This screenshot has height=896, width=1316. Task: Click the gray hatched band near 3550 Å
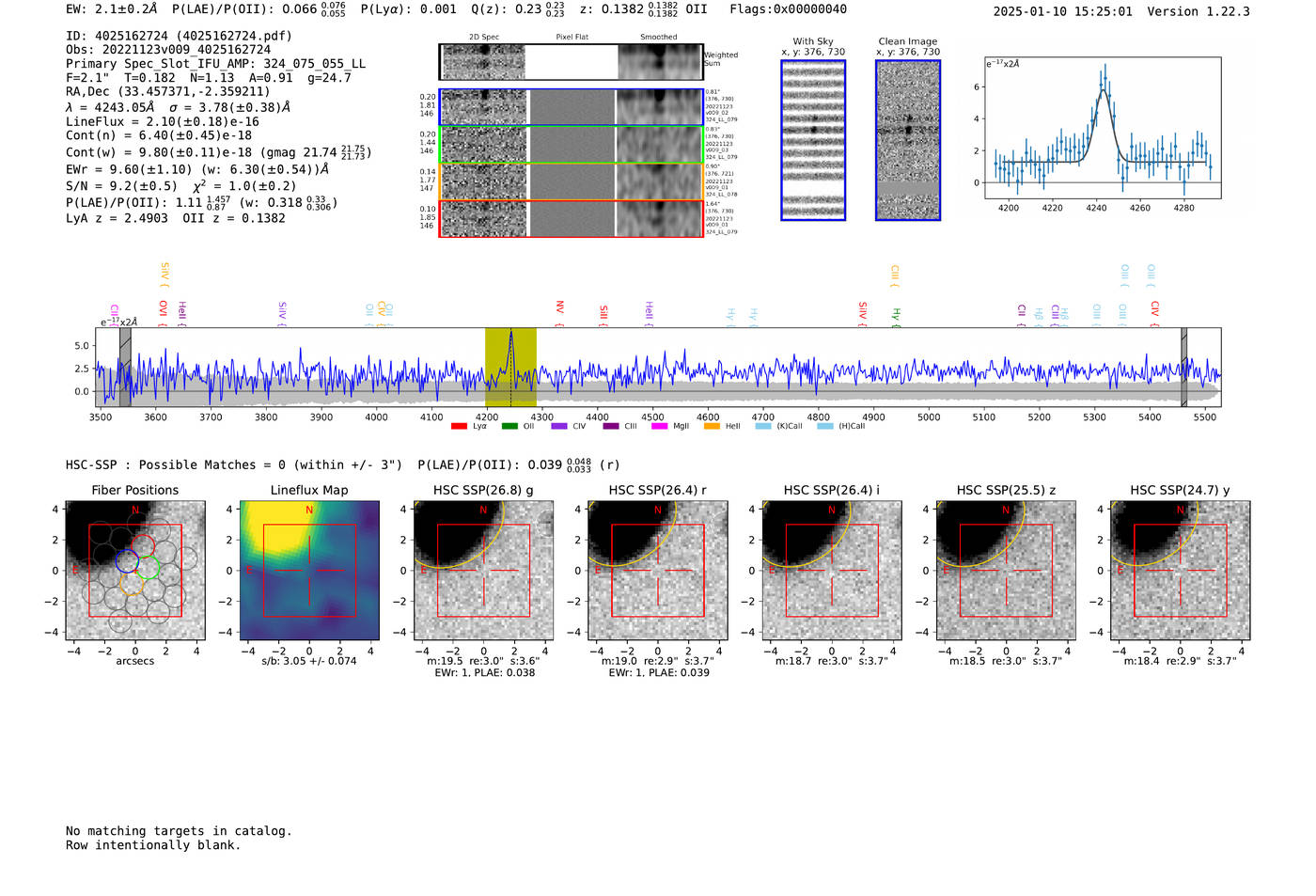tap(125, 367)
